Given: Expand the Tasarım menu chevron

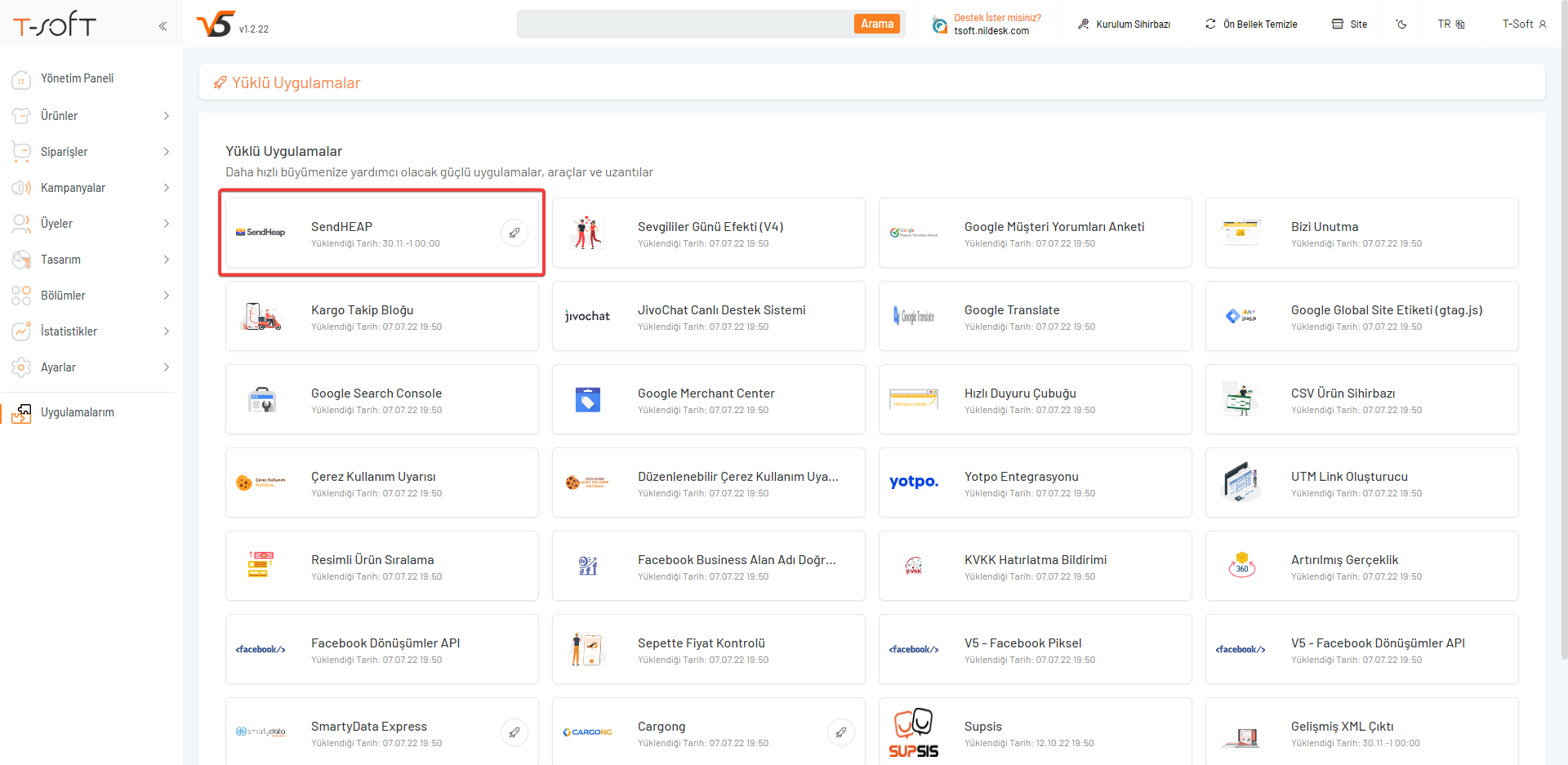Looking at the screenshot, I should [166, 260].
